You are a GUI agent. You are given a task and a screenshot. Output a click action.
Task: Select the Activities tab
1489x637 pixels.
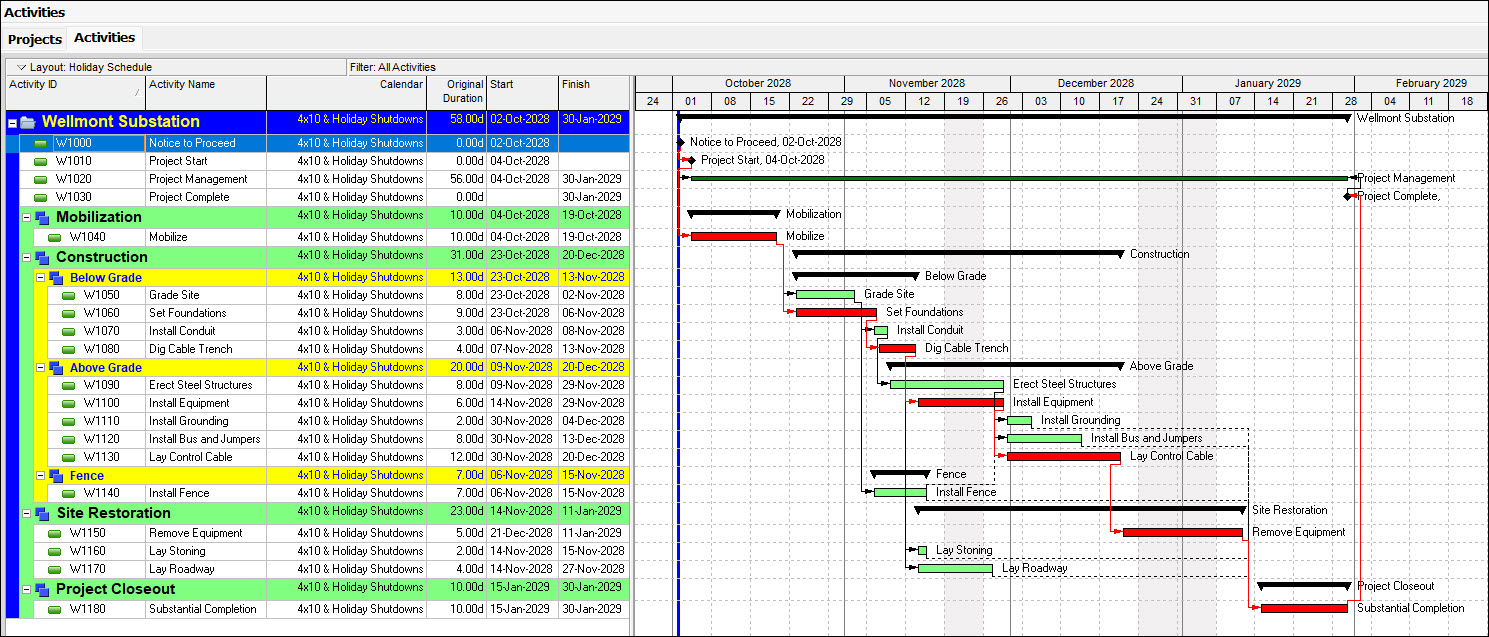tap(104, 38)
